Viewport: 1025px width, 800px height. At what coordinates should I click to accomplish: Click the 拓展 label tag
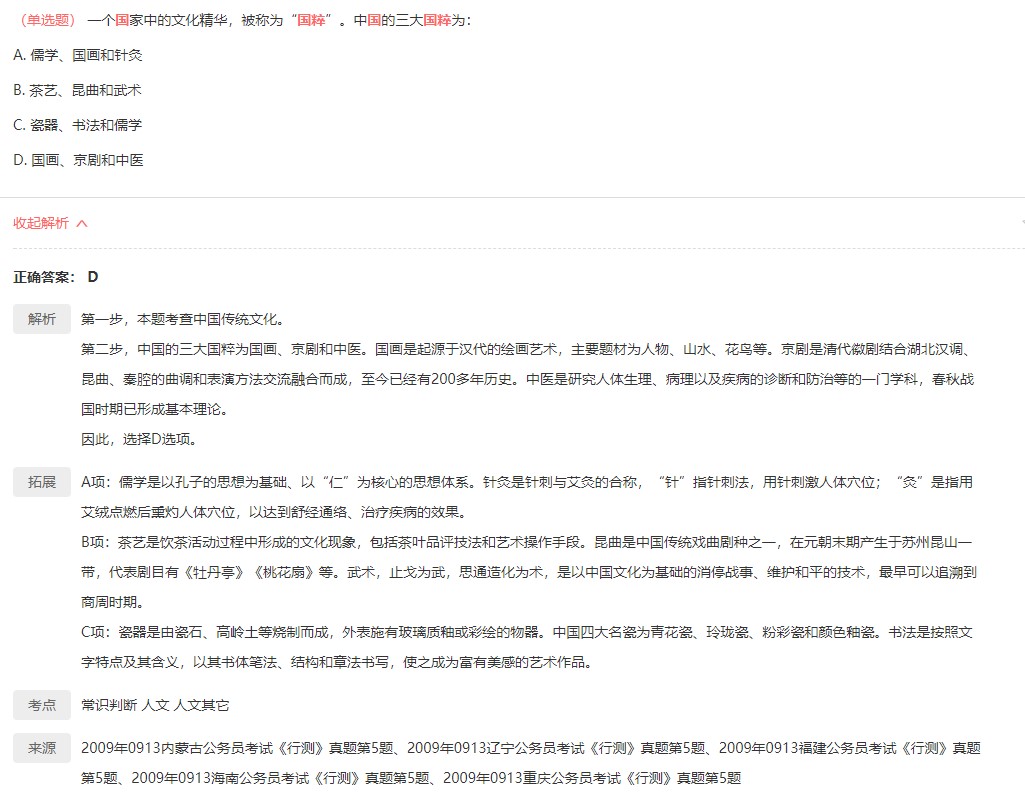coord(42,482)
